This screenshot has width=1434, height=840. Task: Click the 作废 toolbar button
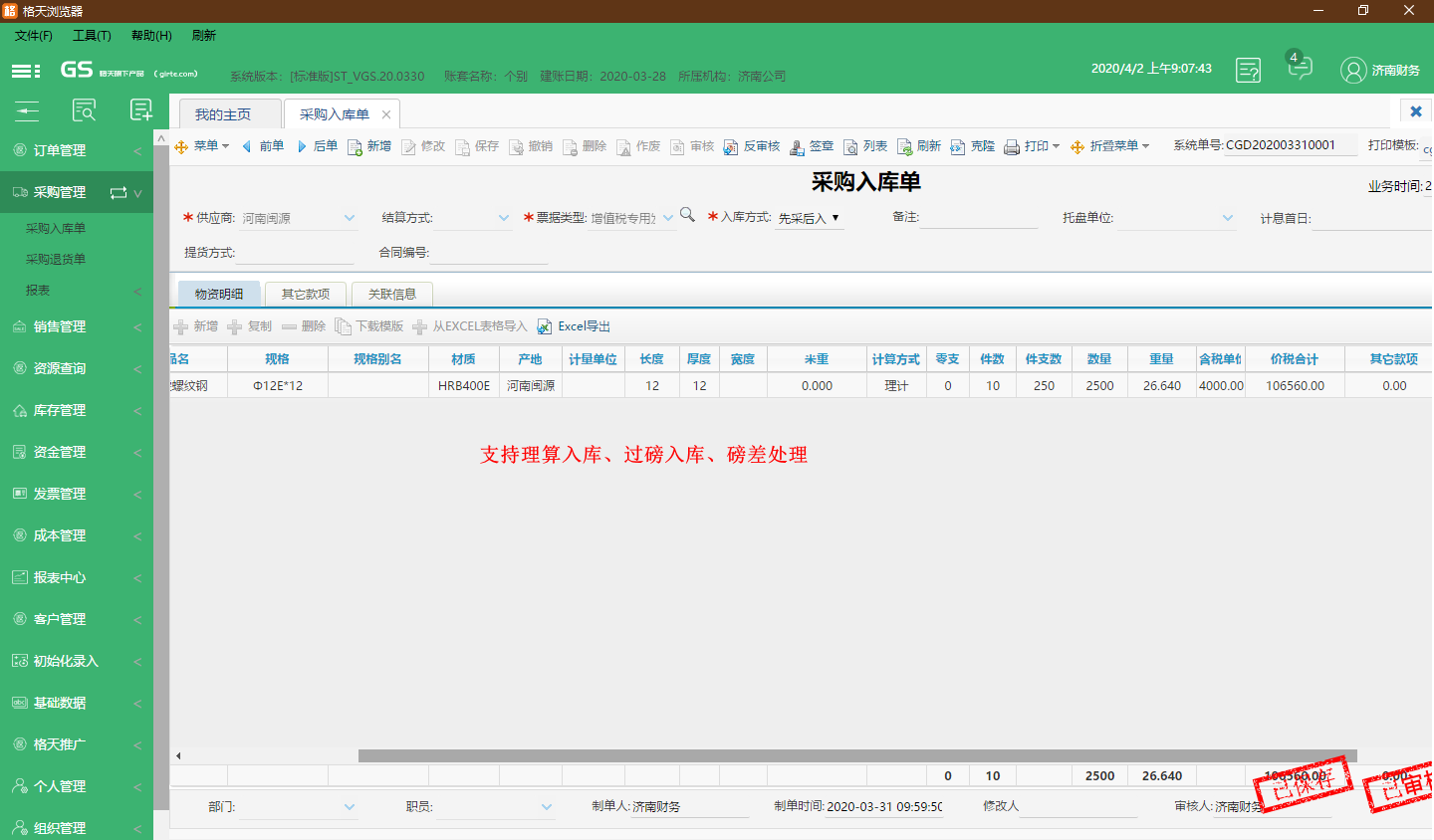(x=638, y=146)
